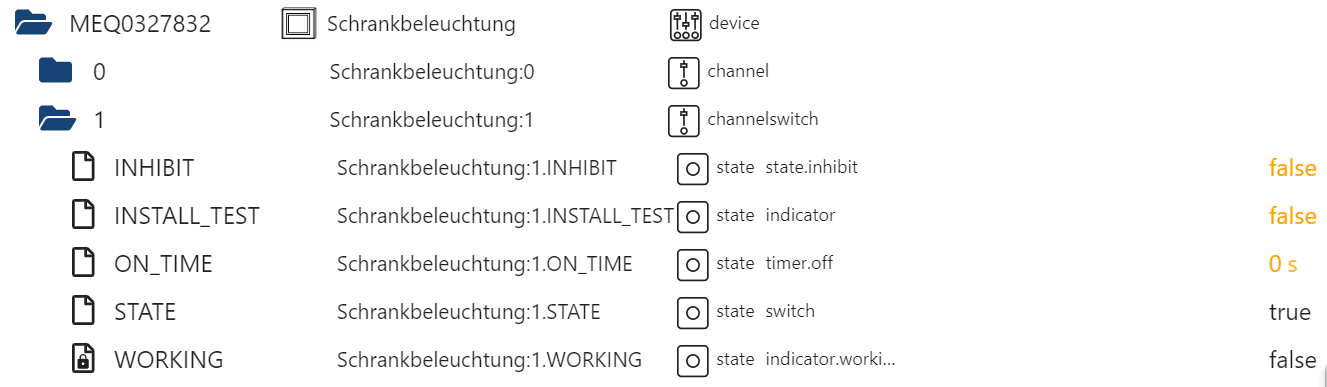
Task: Click the Schrankbeleuchtung device frame icon
Action: point(299,24)
